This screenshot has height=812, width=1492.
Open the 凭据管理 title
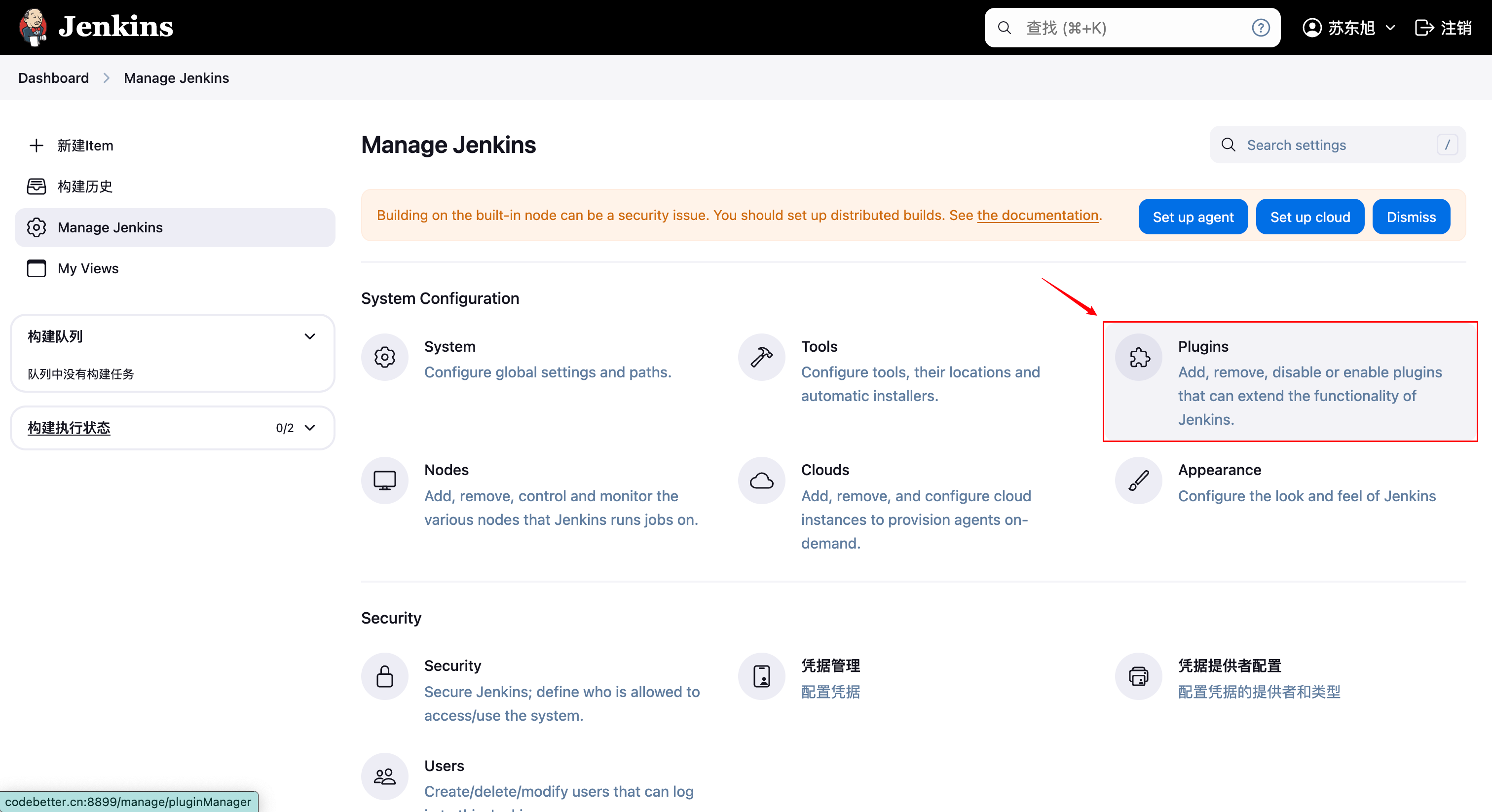pos(830,665)
